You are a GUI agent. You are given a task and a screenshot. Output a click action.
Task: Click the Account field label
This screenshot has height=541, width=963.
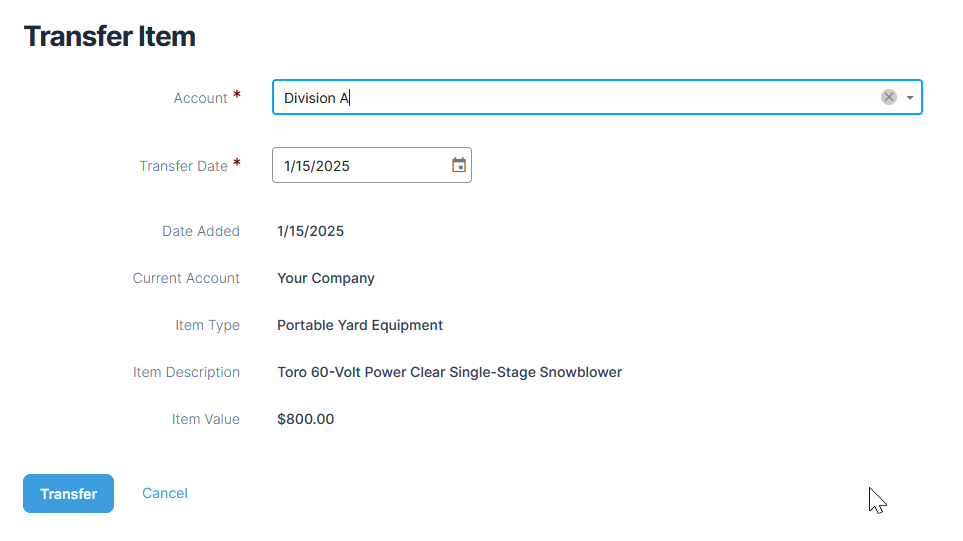point(200,98)
